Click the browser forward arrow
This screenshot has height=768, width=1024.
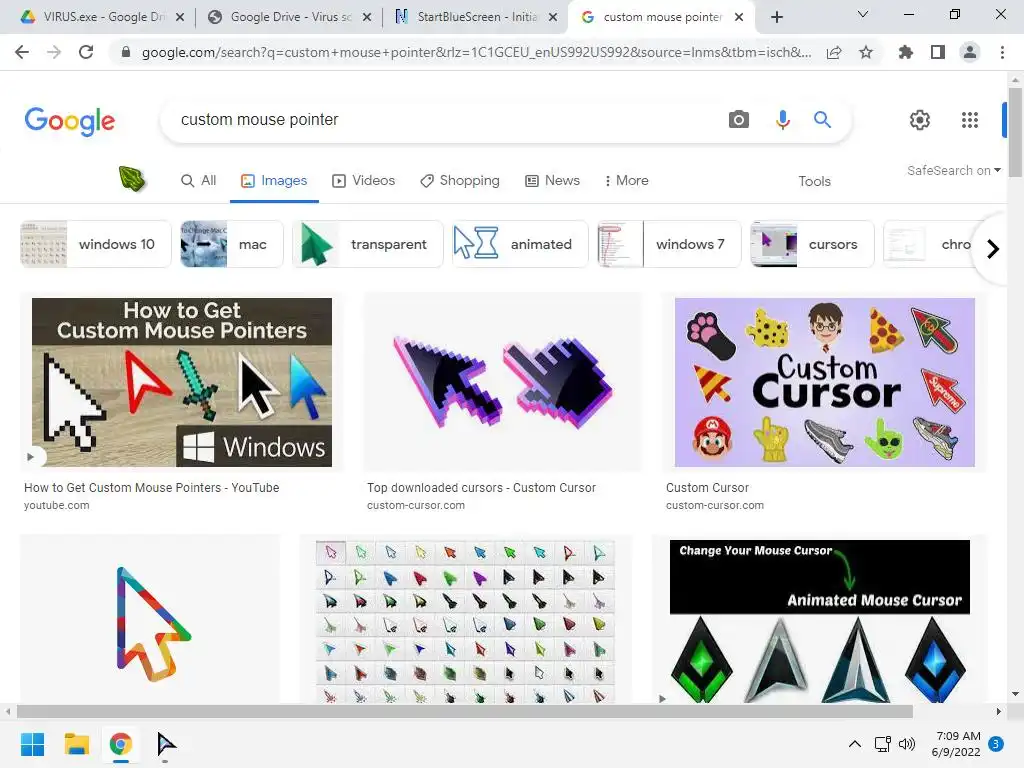pyautogui.click(x=54, y=52)
